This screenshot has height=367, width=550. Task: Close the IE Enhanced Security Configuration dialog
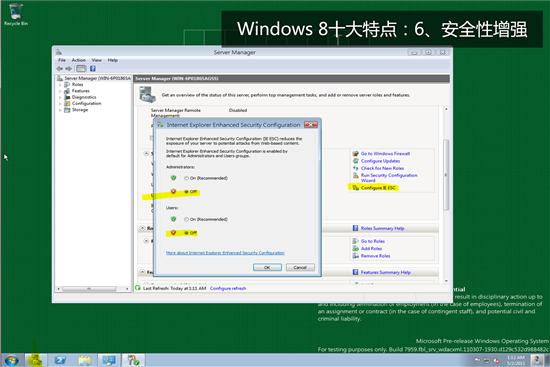(x=311, y=125)
